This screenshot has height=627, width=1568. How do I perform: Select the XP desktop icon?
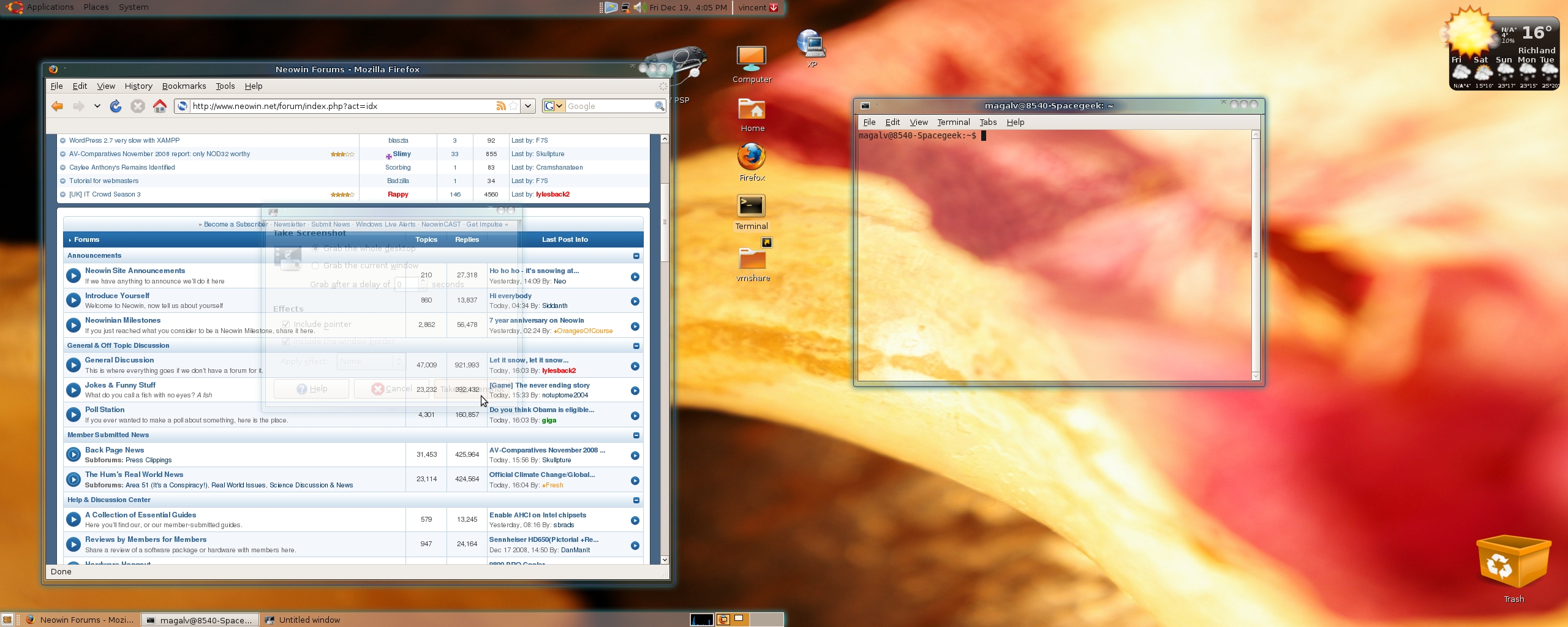(812, 48)
